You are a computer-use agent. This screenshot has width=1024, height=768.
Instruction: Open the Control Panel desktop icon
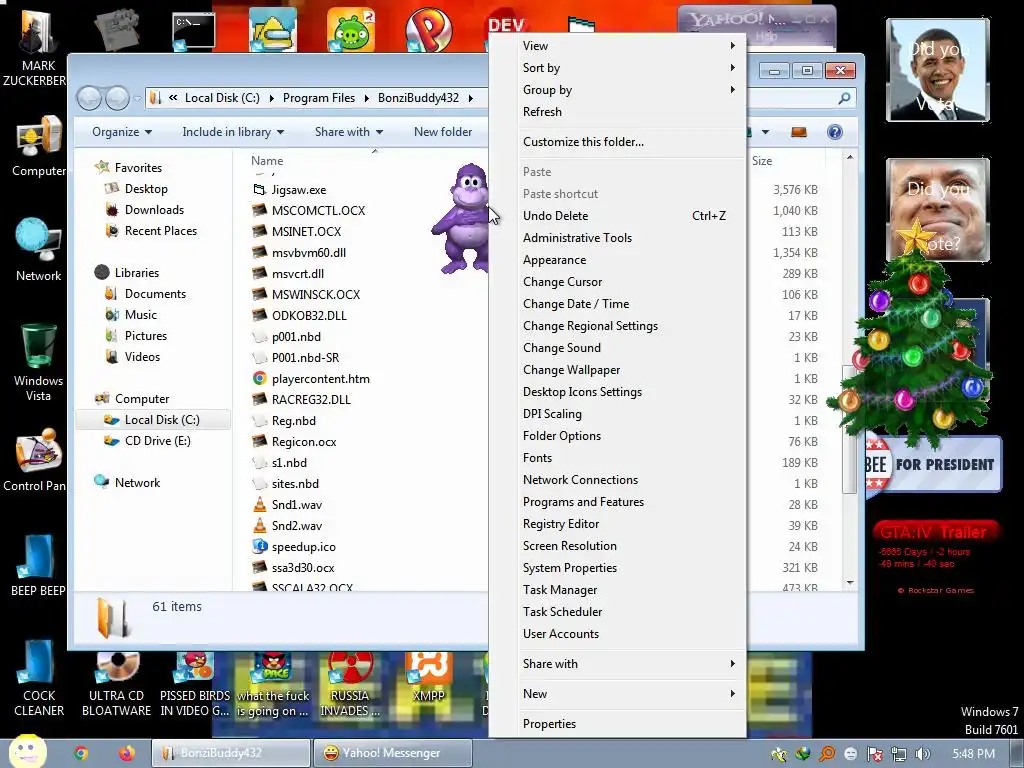point(34,460)
